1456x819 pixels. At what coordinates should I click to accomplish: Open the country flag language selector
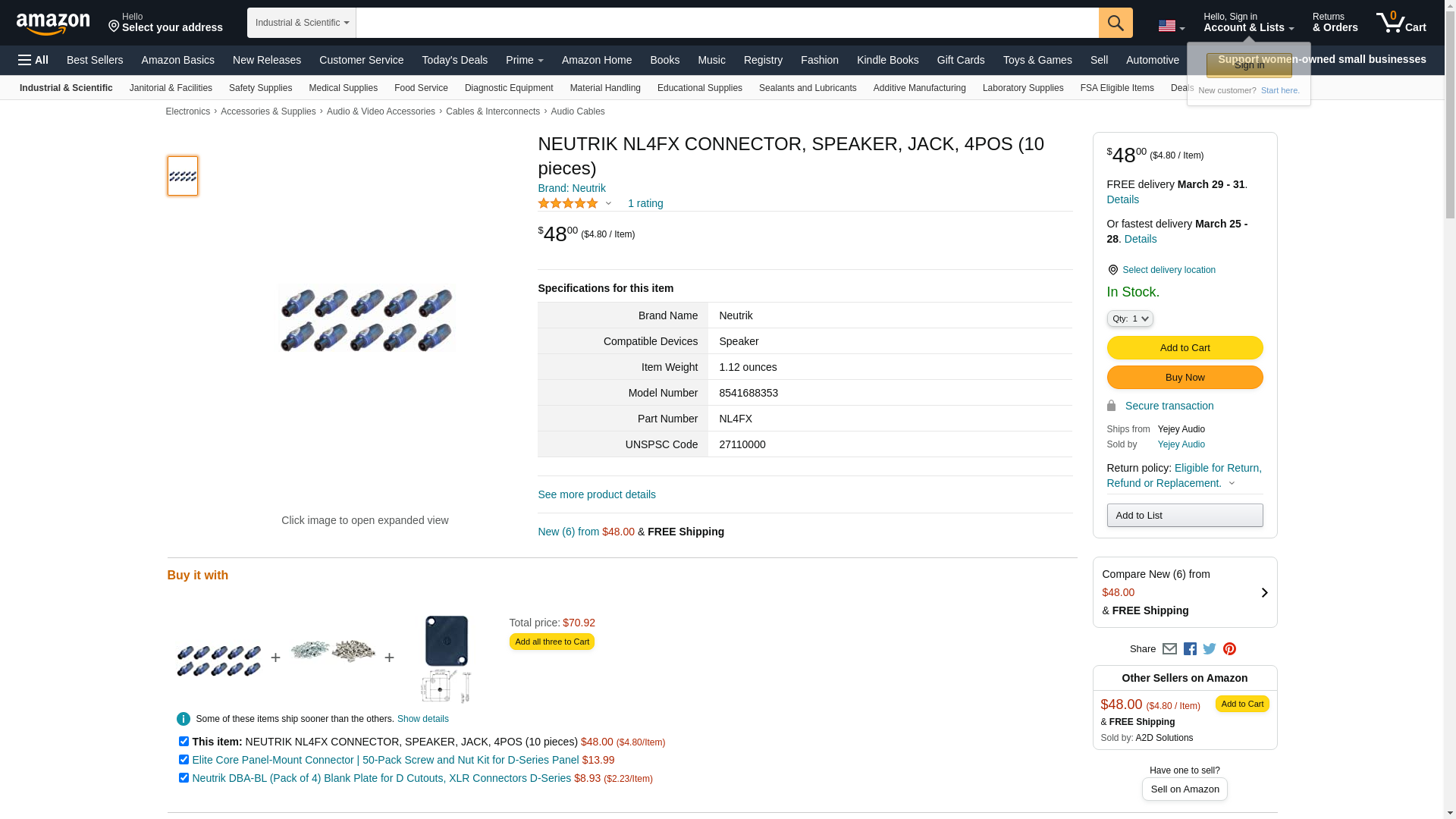pos(1171,27)
